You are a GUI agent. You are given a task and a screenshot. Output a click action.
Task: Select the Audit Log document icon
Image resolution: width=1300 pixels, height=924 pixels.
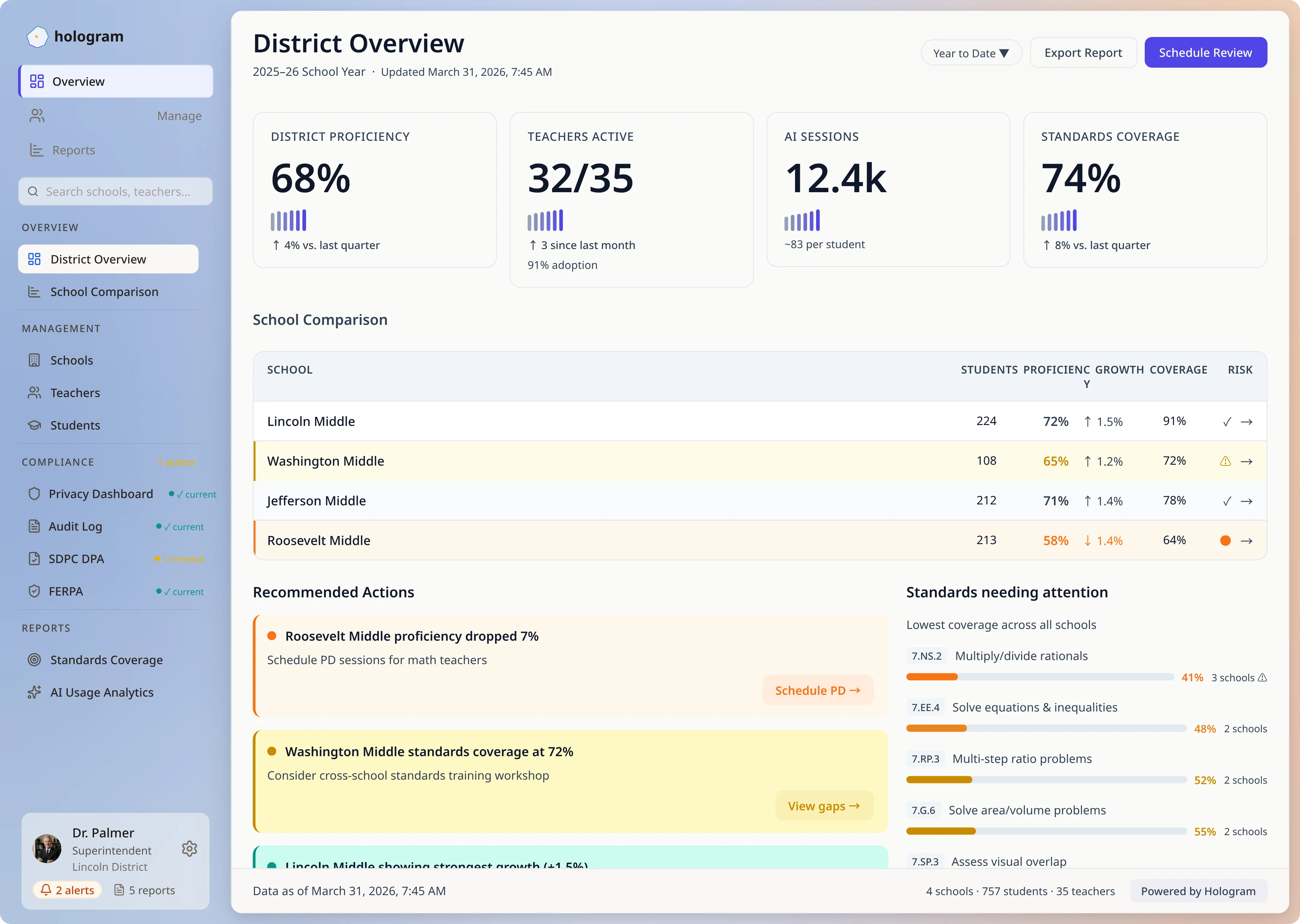[x=35, y=526]
